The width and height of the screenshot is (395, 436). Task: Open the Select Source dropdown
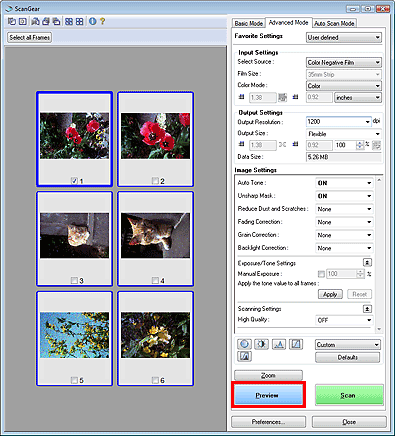click(x=344, y=62)
